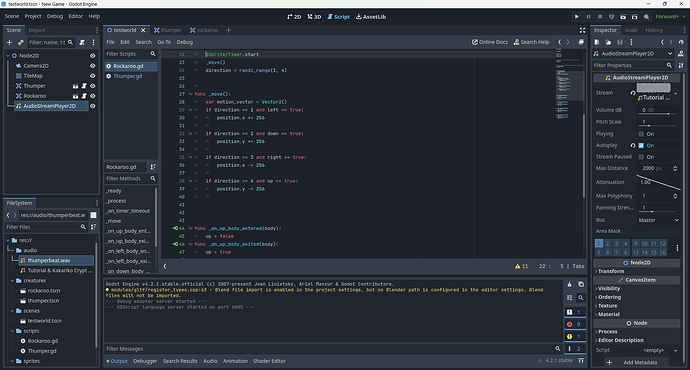
Task: Sort methods list in Rockaroo.gd
Action: click(153, 167)
